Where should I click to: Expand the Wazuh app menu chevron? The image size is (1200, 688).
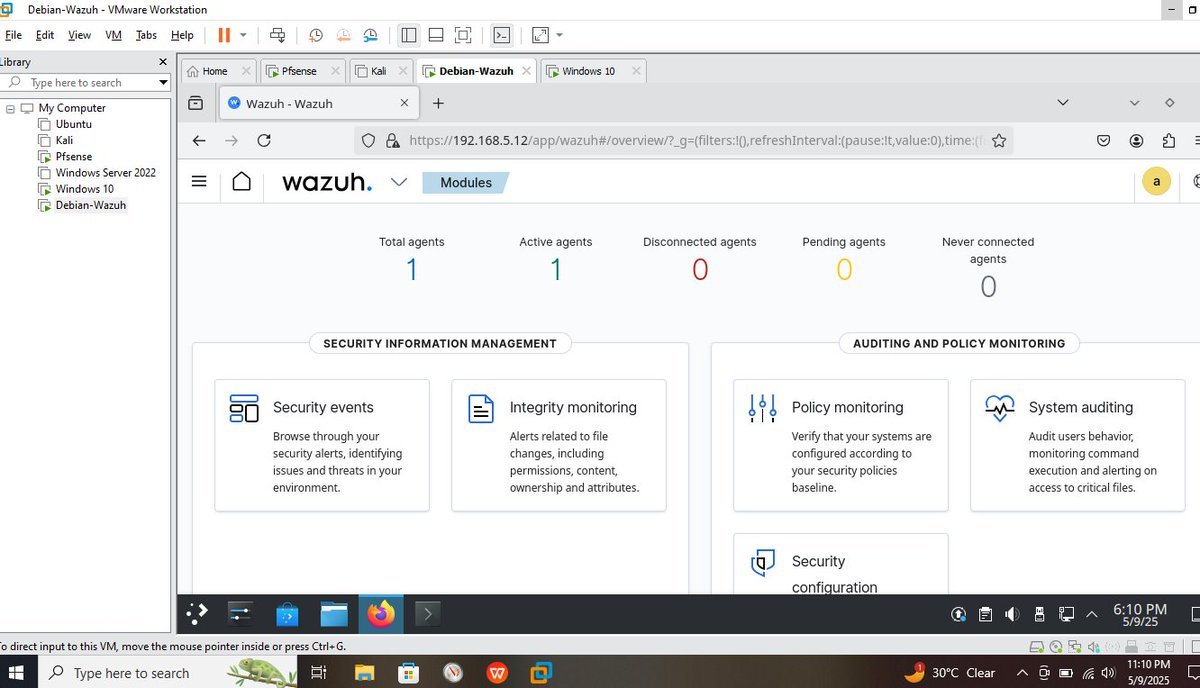tap(399, 182)
